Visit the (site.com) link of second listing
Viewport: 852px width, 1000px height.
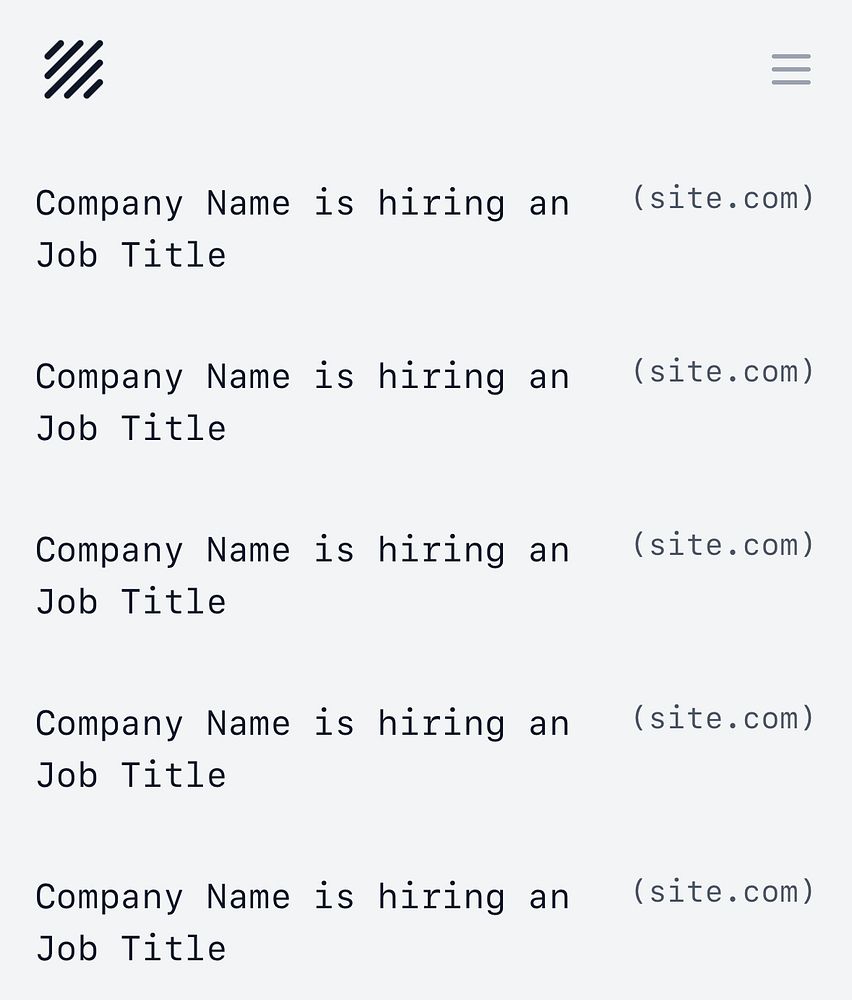click(723, 372)
